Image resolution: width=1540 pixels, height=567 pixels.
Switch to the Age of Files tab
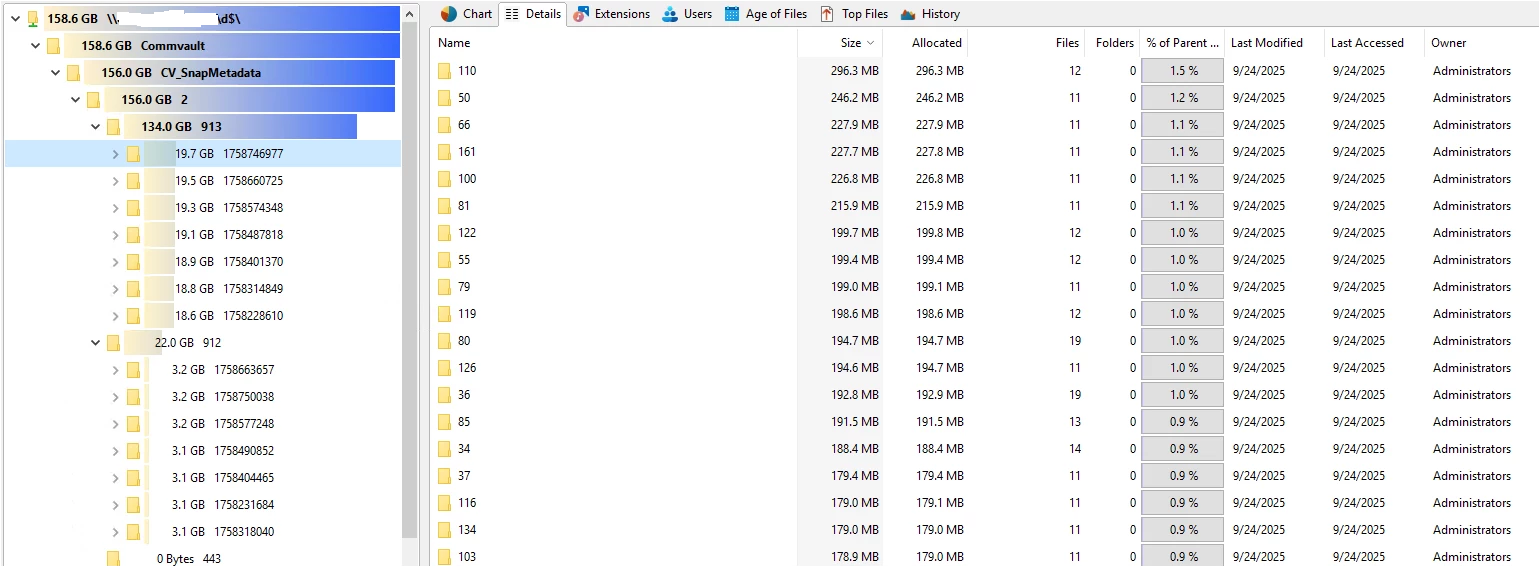(766, 14)
